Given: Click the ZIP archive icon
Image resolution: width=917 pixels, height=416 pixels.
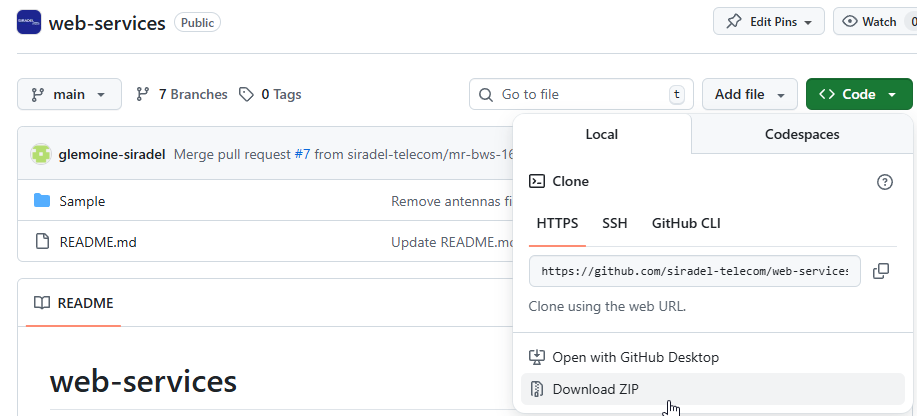Looking at the screenshot, I should point(536,389).
